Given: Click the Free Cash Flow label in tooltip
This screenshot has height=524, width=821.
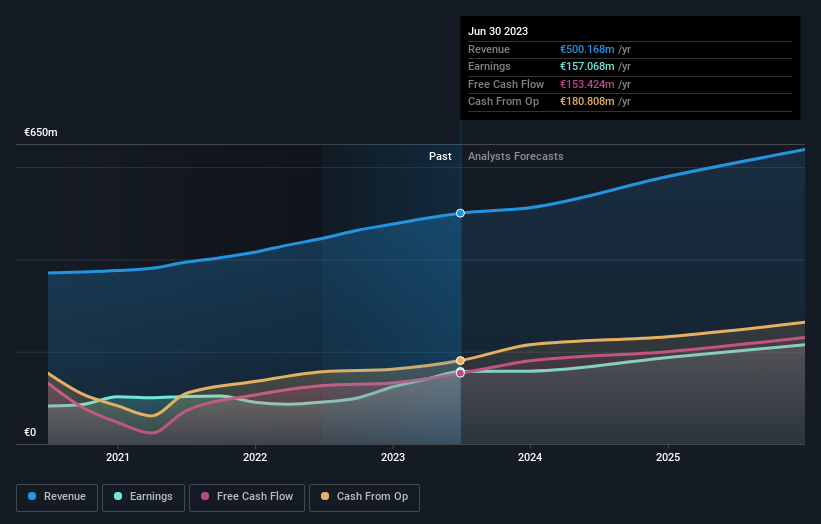Looking at the screenshot, I should 506,84.
